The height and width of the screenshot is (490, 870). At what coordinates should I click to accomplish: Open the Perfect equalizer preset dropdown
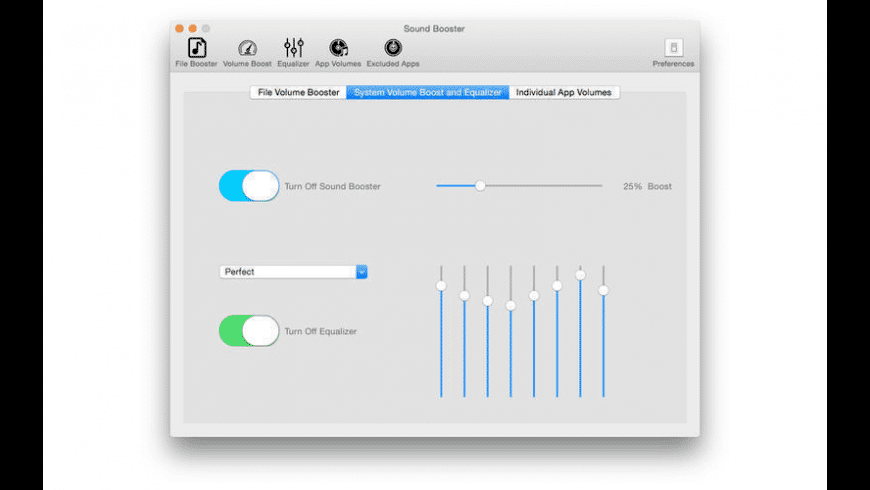click(x=293, y=272)
